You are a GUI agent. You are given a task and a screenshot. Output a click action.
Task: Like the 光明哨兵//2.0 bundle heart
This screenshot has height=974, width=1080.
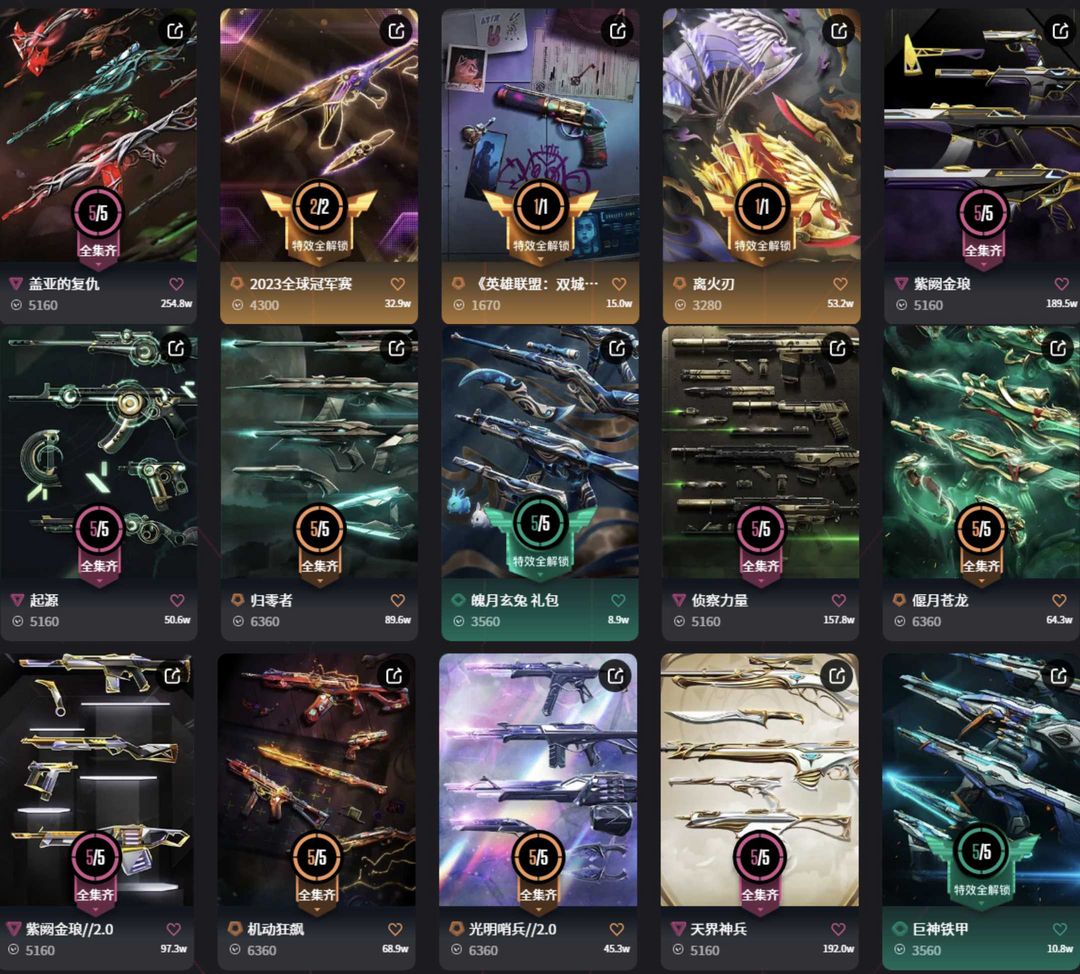616,929
